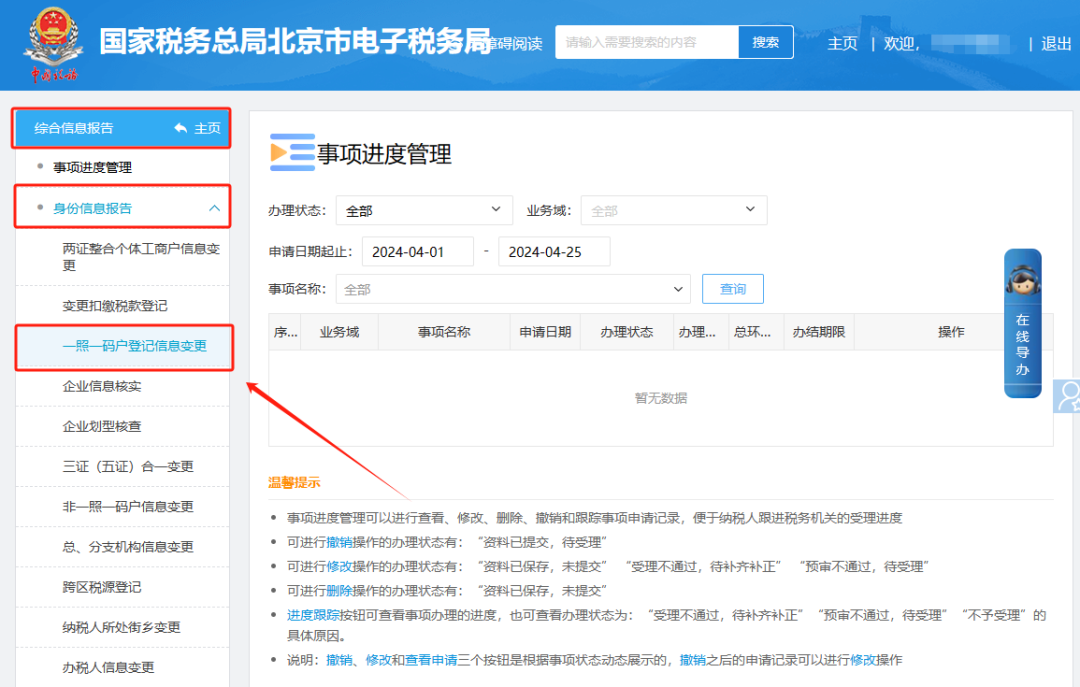
Task: Select 事项进度管理 in the sidebar
Action: coord(92,168)
